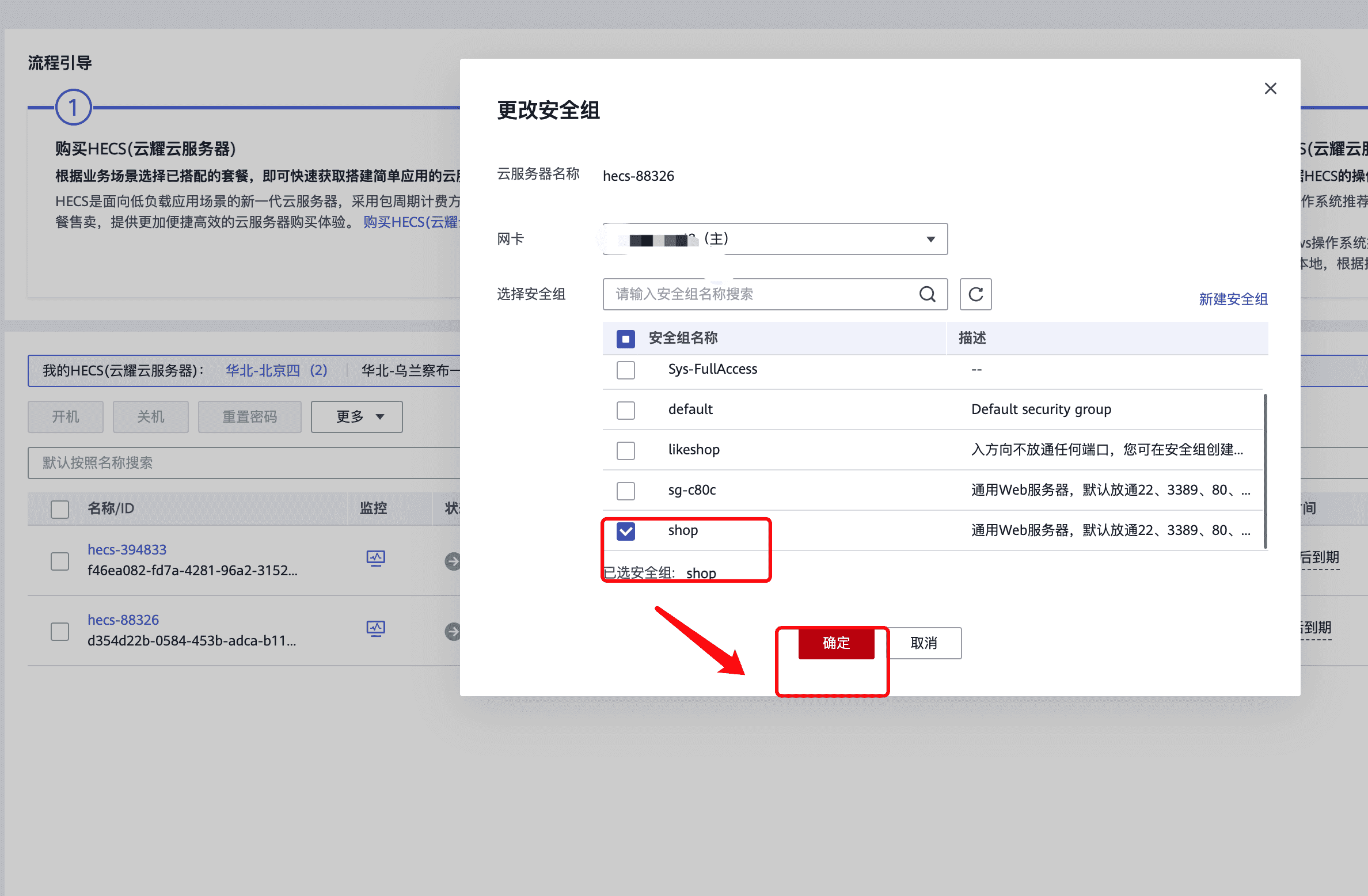Switch to 华北-北京四 (2) region tab
This screenshot has height=896, width=1368.
pyautogui.click(x=276, y=370)
